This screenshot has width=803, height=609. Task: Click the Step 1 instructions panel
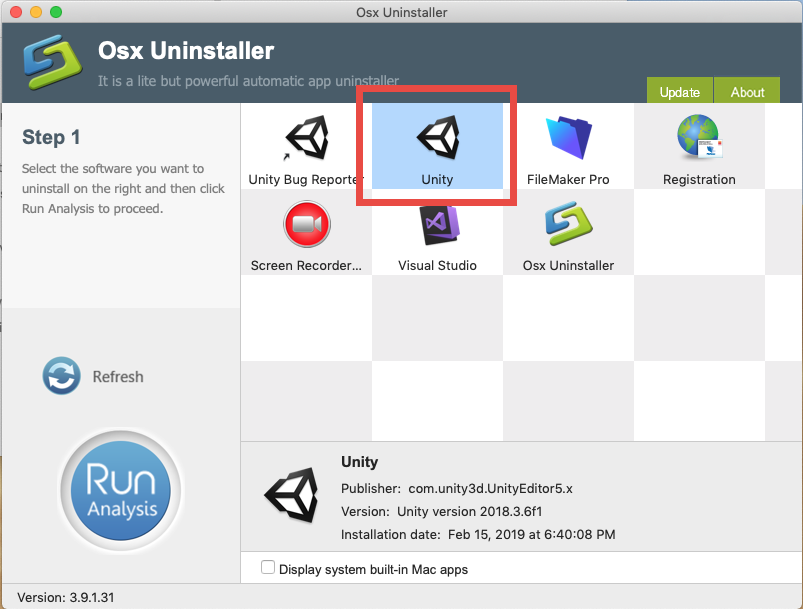tap(119, 180)
